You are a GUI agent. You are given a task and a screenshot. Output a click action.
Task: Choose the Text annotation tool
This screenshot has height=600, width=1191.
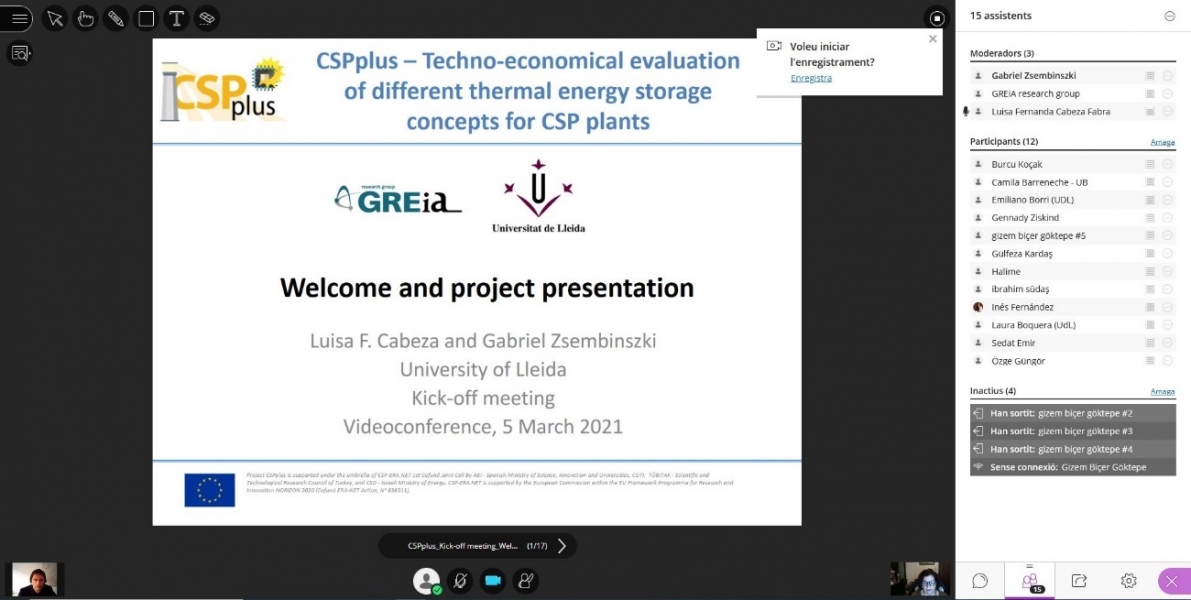tap(176, 19)
